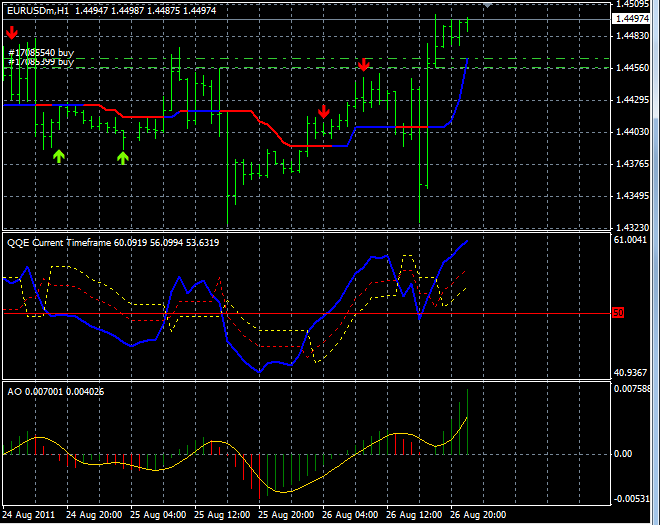Image resolution: width=660 pixels, height=525 pixels.
Task: Click the gray chart shift triangle at top
Action: click(487, 5)
